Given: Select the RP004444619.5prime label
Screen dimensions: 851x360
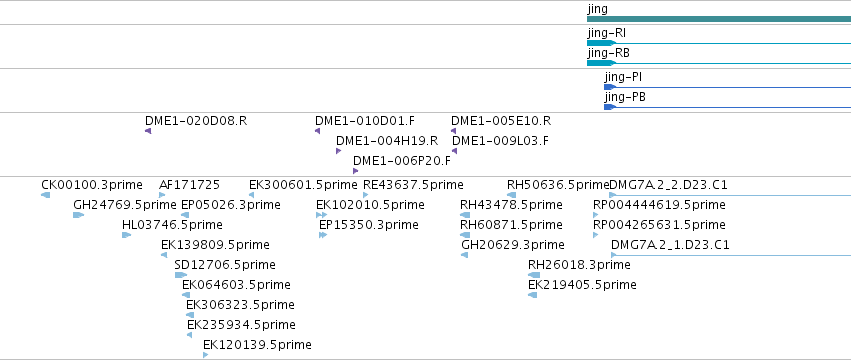Looking at the screenshot, I should point(659,205).
